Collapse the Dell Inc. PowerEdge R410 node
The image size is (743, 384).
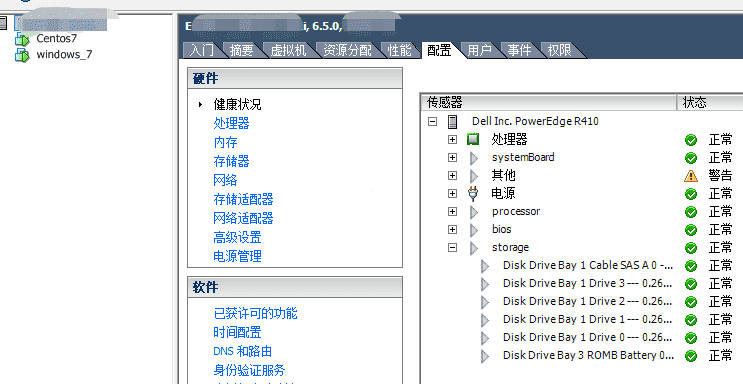click(x=432, y=121)
